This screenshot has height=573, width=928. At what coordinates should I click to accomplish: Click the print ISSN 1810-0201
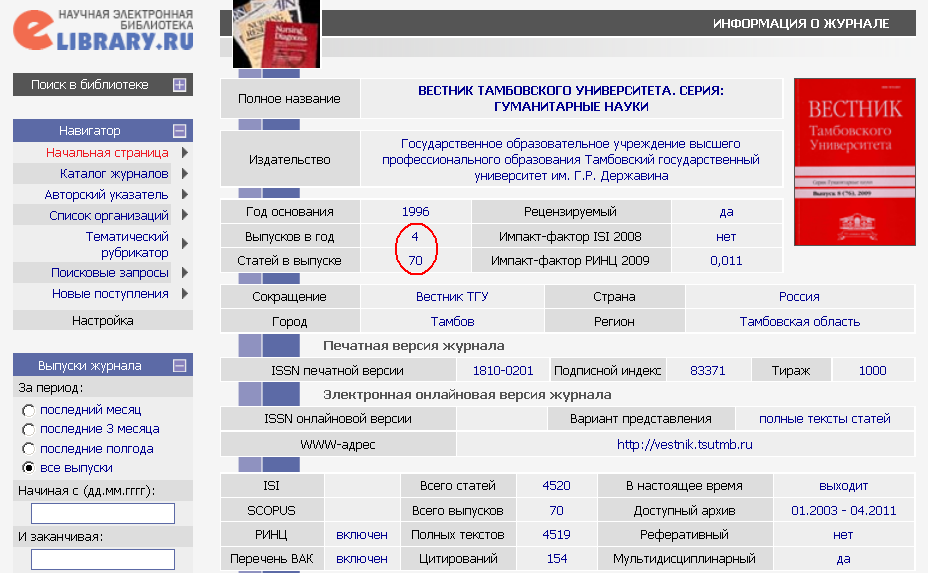[x=503, y=371]
